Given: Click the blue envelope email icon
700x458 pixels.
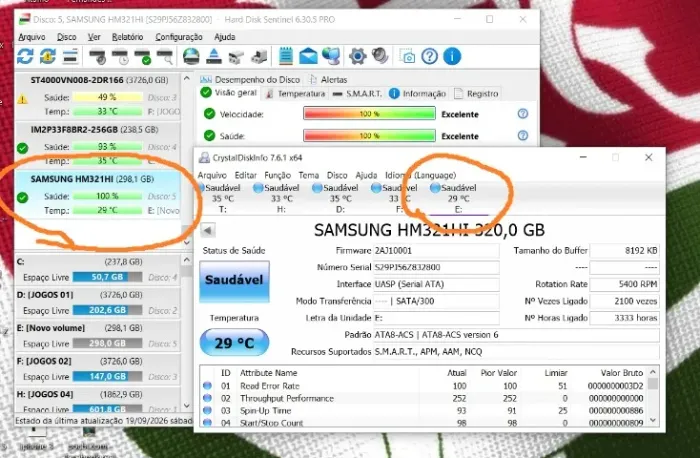Looking at the screenshot, I should (x=308, y=57).
